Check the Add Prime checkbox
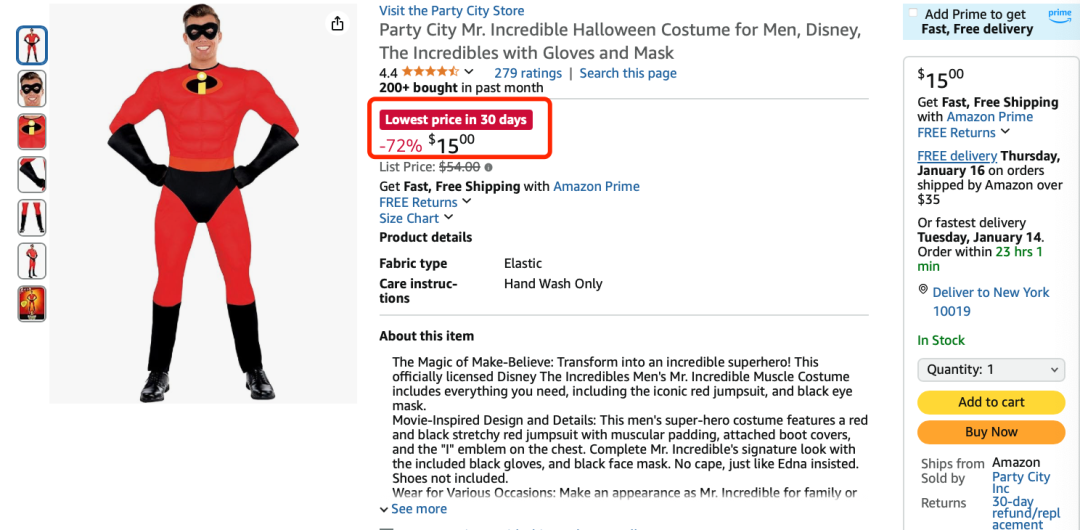This screenshot has width=1080, height=530. point(912,14)
